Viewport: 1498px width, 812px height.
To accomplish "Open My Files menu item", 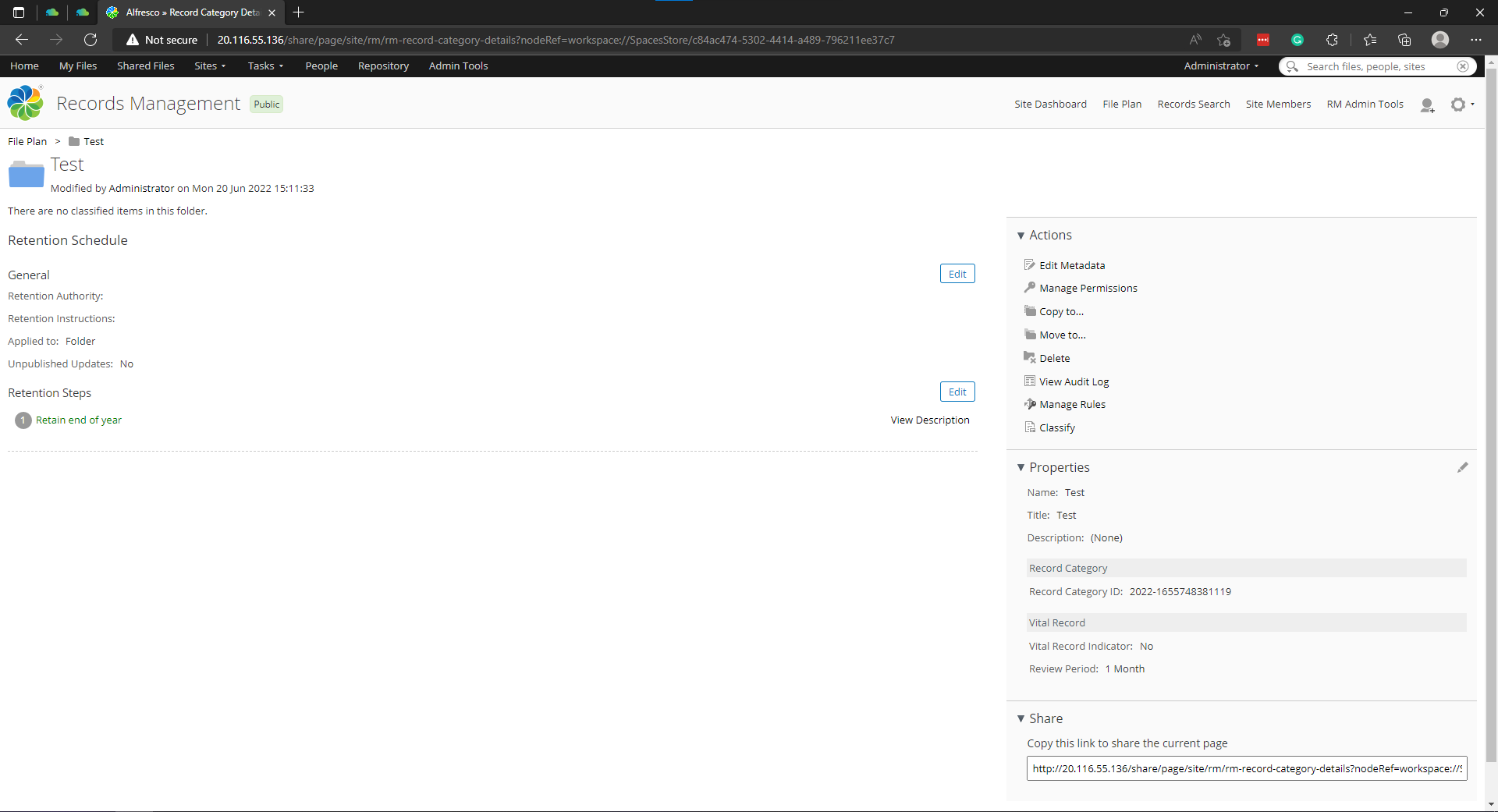I will coord(78,66).
